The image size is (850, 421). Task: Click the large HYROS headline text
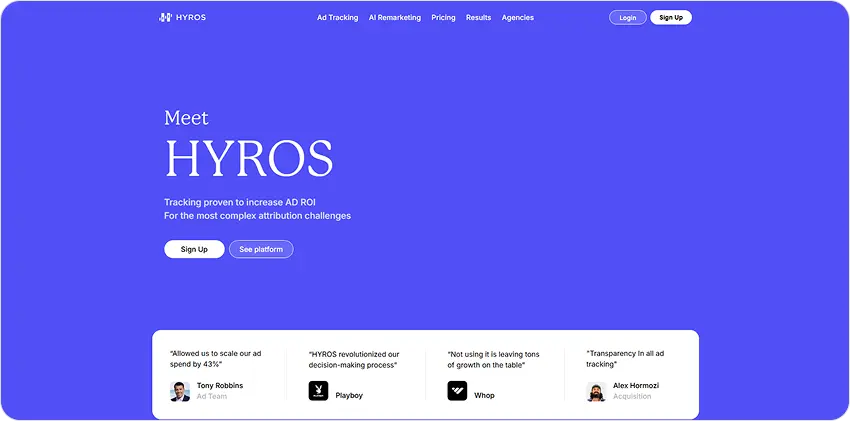(x=249, y=158)
